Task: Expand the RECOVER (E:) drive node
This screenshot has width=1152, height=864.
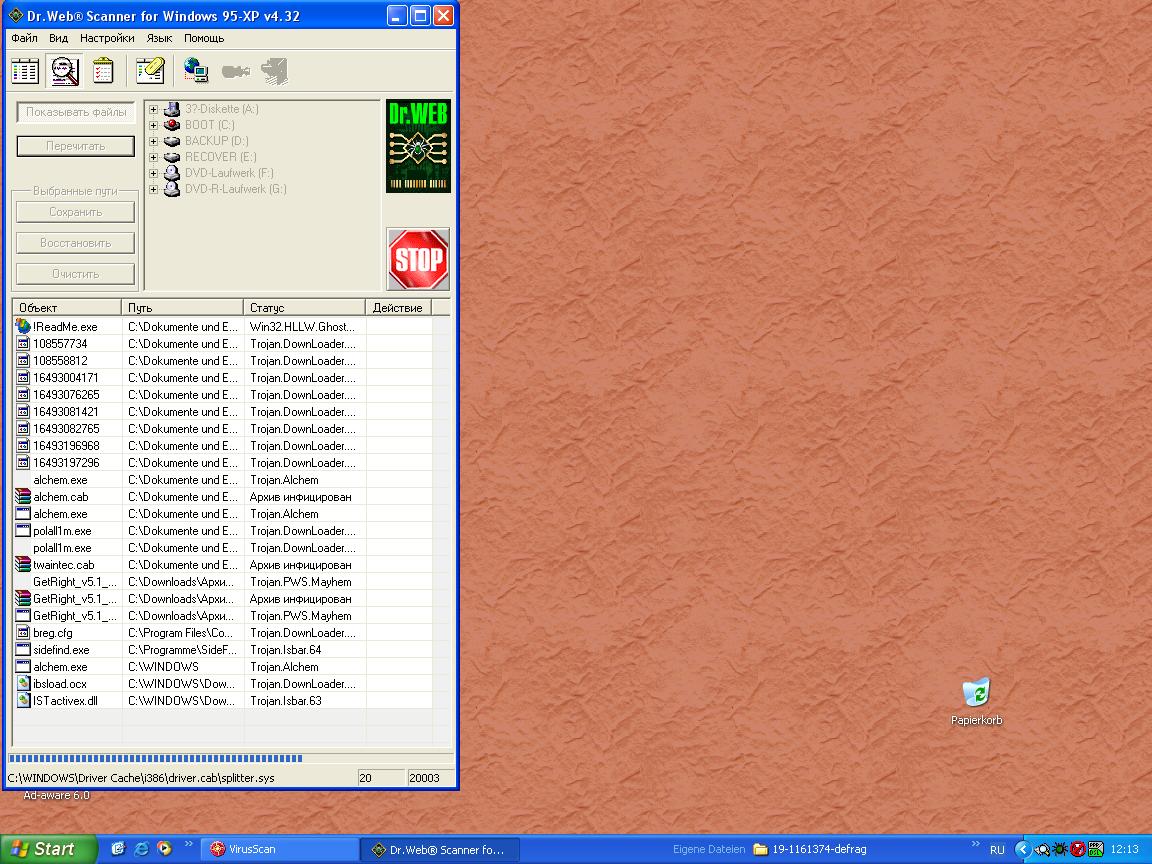Action: point(154,157)
